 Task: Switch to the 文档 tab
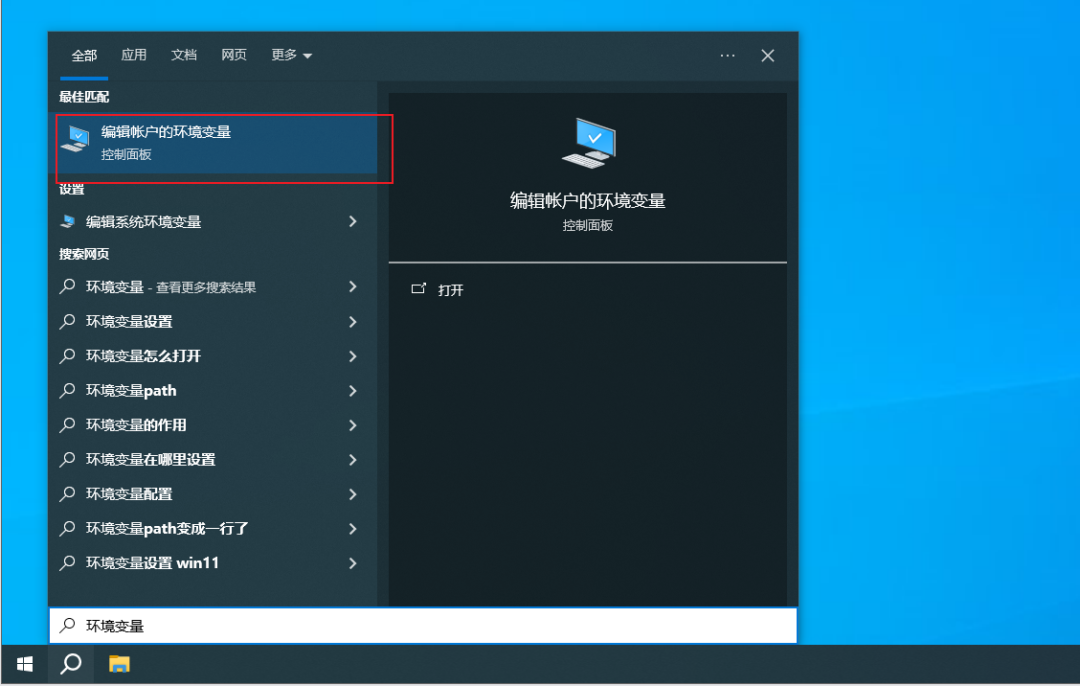coord(184,55)
